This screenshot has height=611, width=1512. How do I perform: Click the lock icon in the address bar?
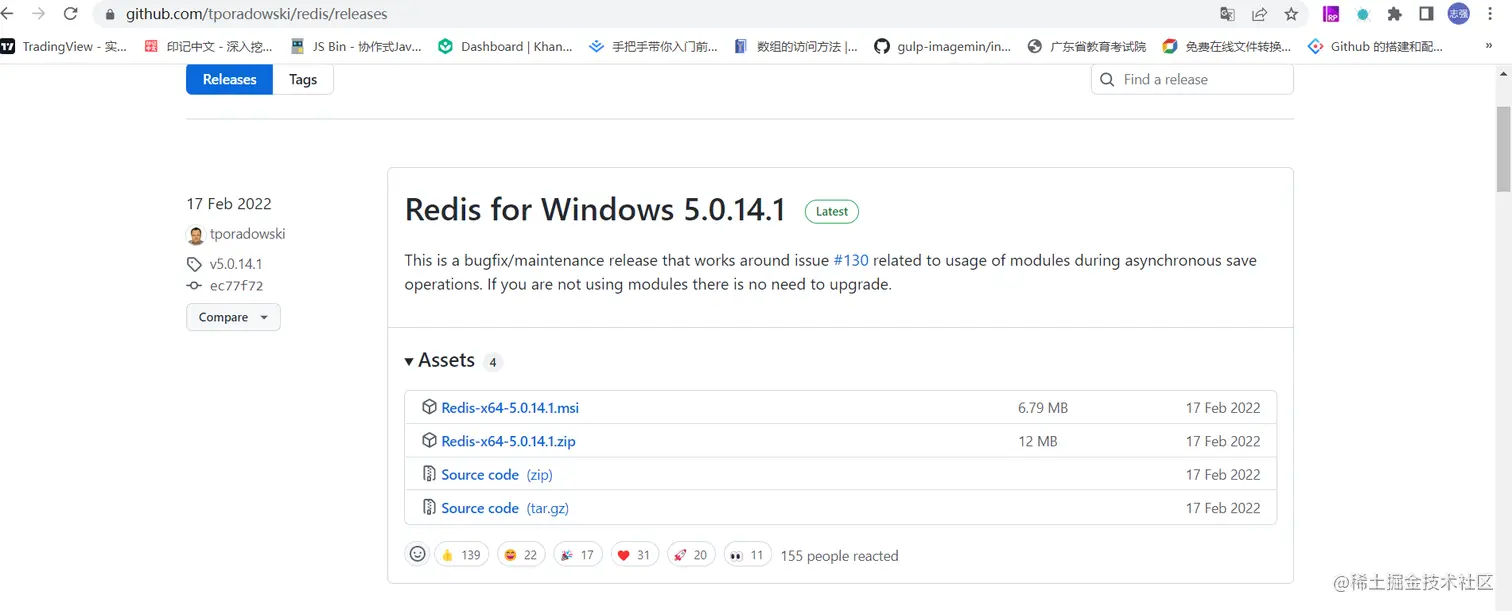click(110, 15)
